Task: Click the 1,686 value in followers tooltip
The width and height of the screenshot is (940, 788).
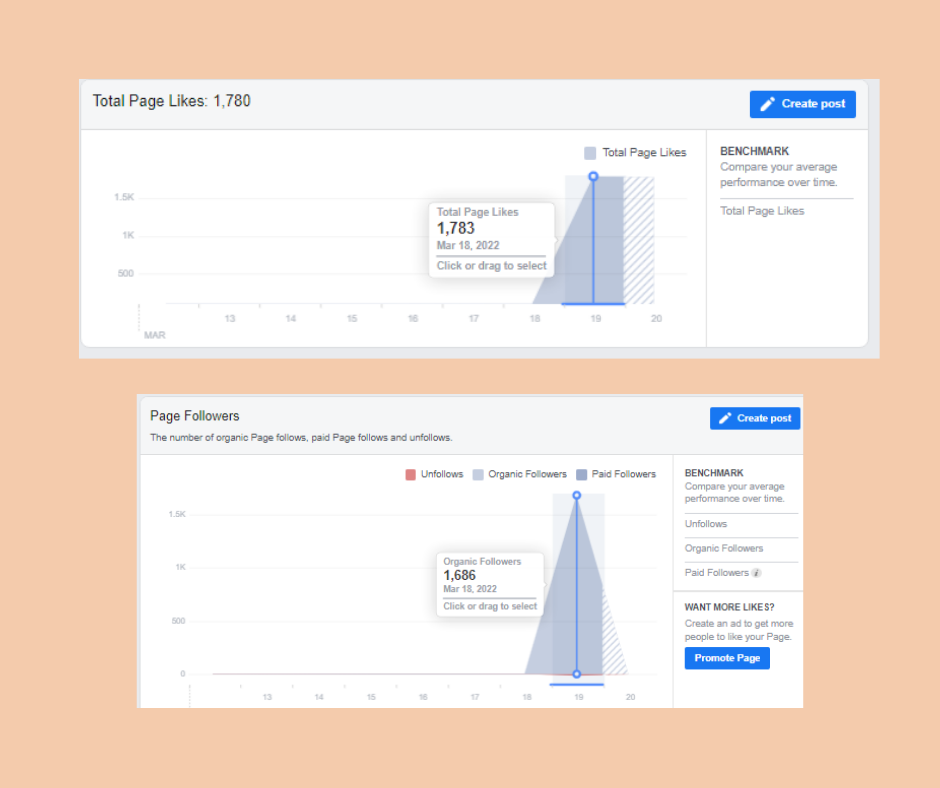Action: click(x=459, y=576)
